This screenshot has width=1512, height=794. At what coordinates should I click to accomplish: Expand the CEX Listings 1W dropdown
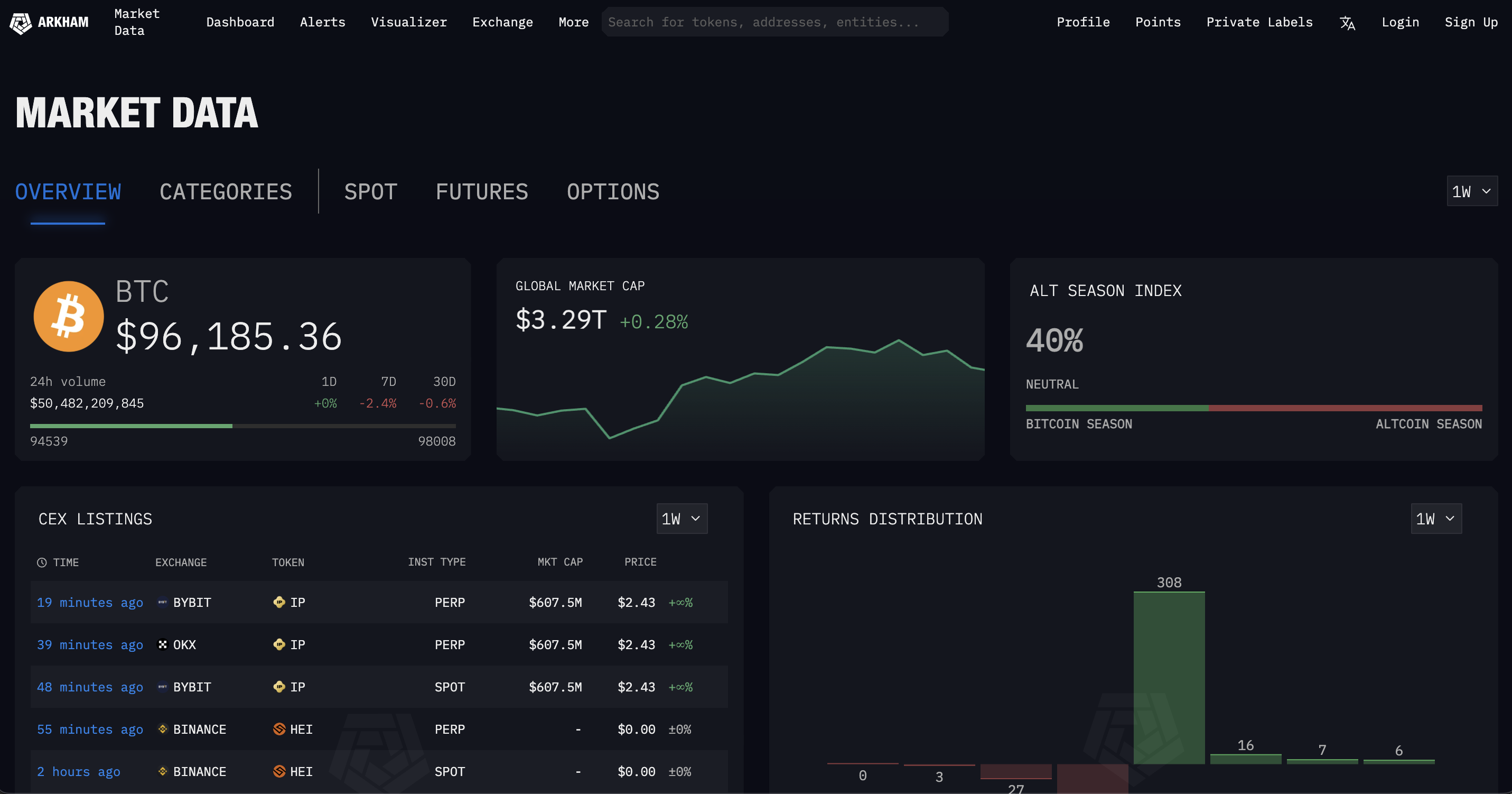coord(682,519)
